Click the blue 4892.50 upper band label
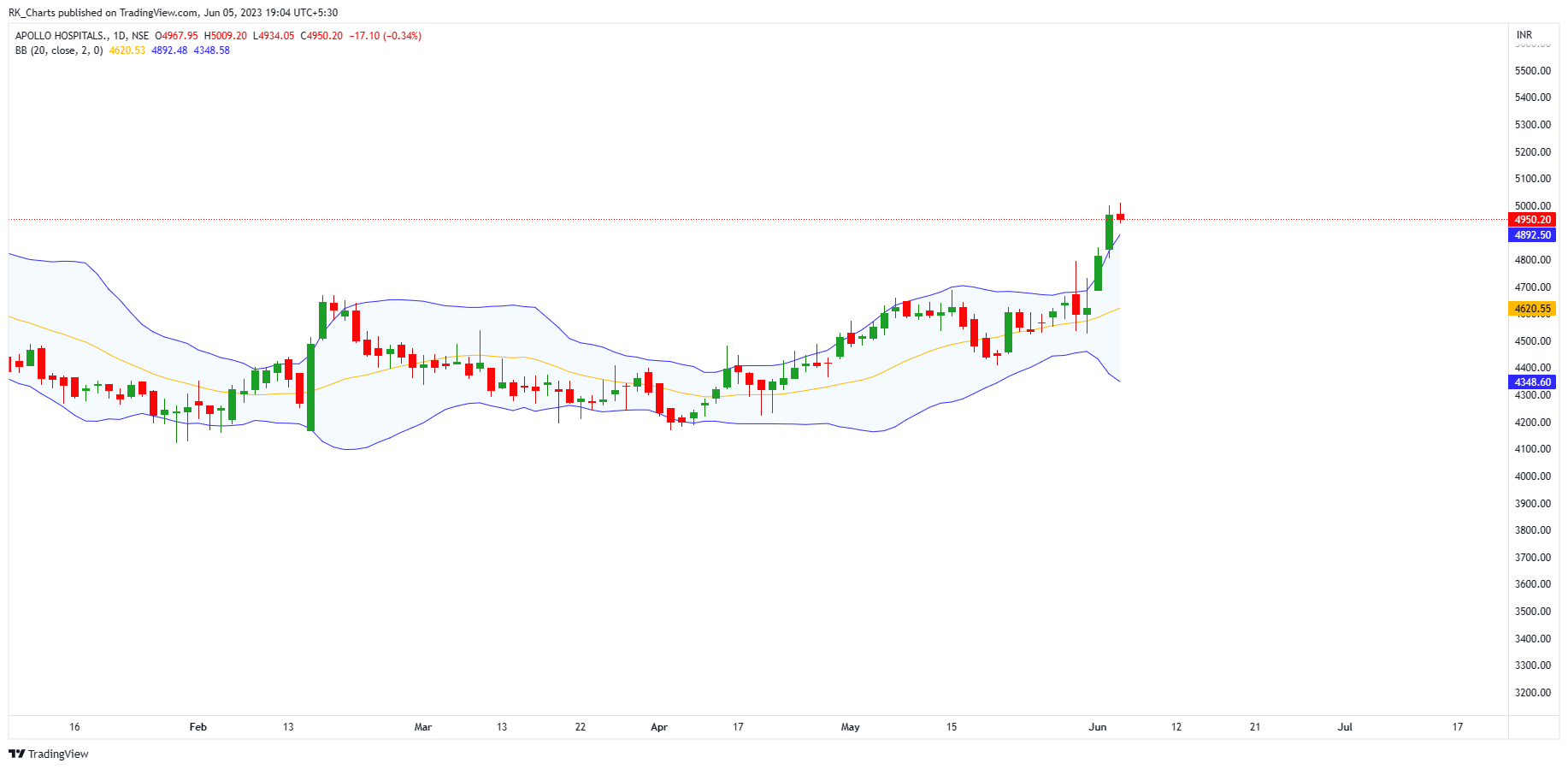The image size is (1568, 769). coord(1532,235)
